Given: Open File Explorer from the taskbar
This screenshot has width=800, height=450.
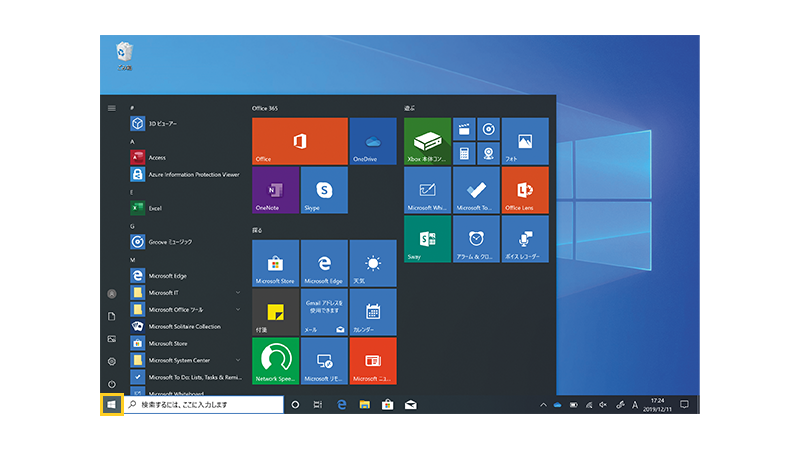Looking at the screenshot, I should point(364,405).
